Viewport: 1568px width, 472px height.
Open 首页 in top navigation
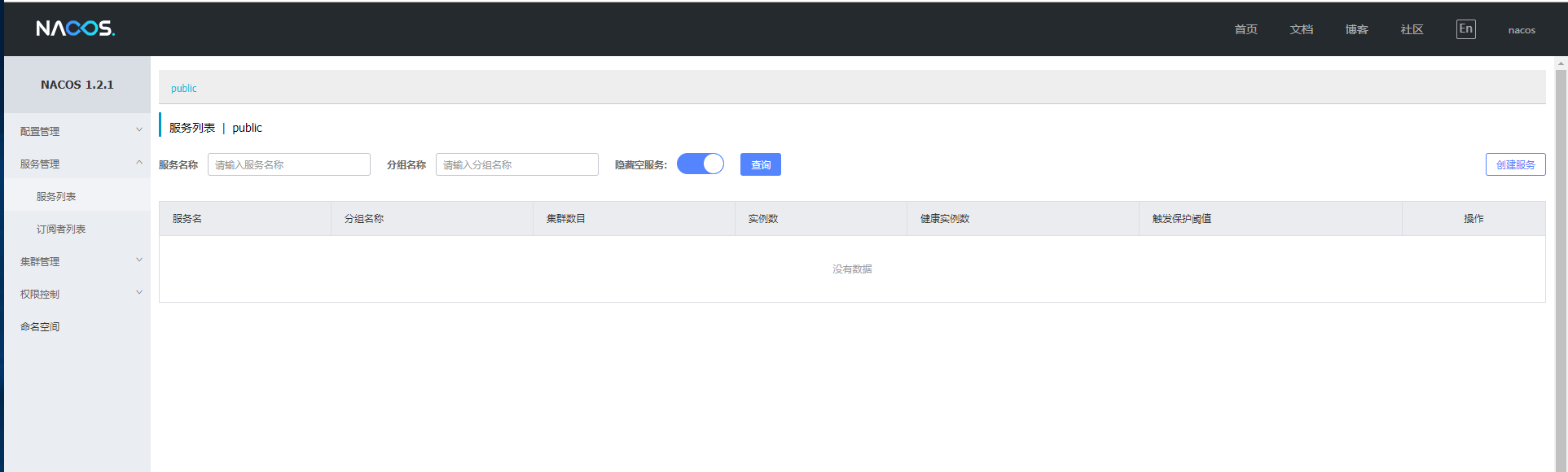1245,29
